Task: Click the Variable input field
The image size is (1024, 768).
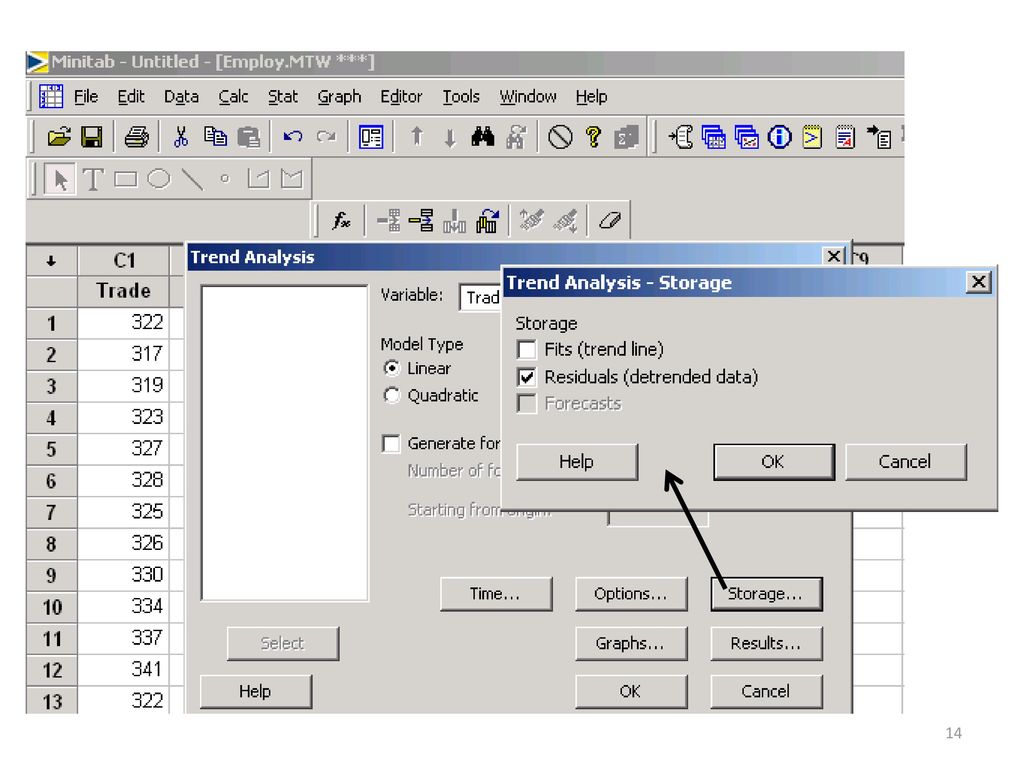Action: tap(480, 298)
